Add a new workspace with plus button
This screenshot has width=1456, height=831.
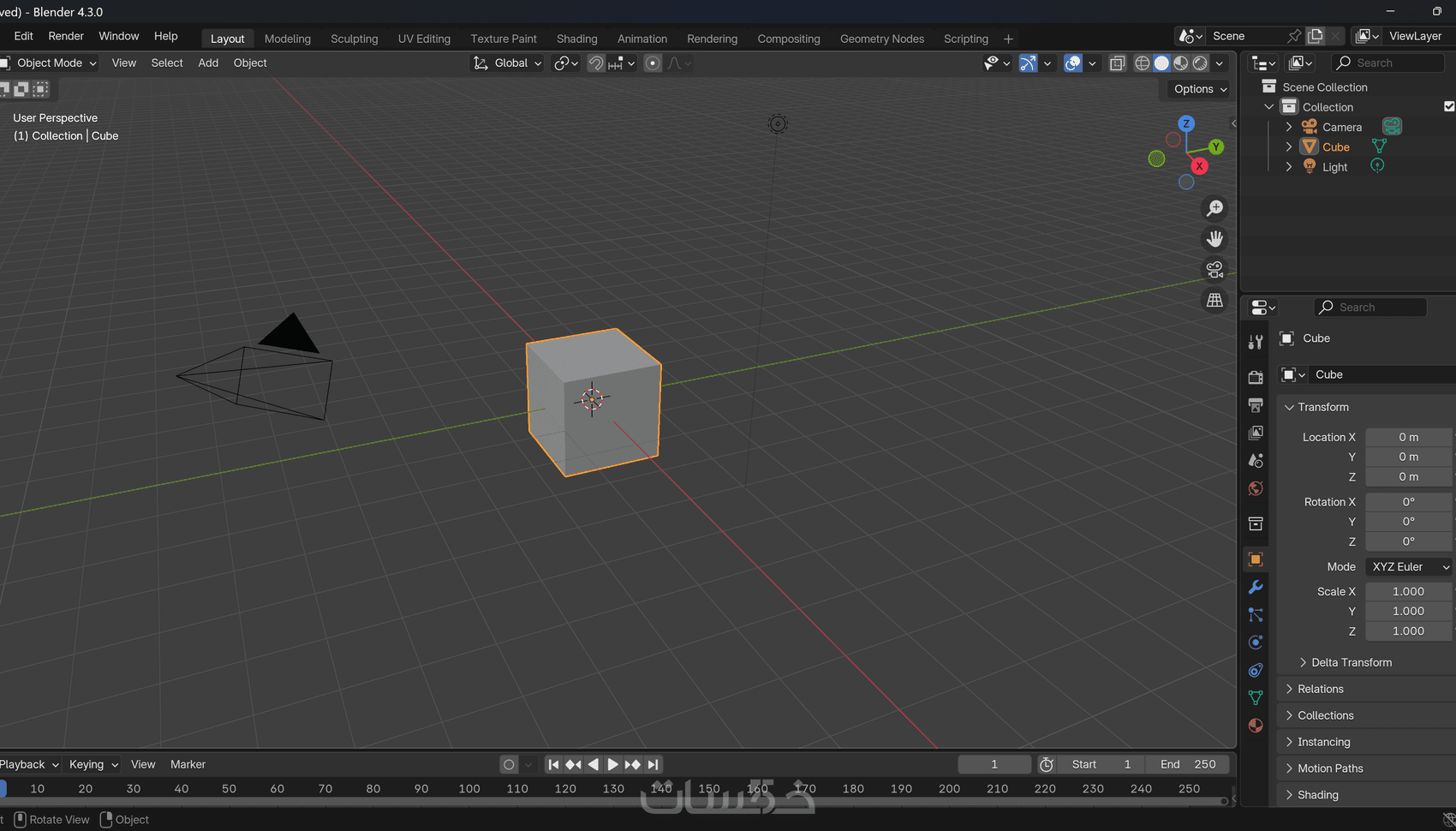1008,39
